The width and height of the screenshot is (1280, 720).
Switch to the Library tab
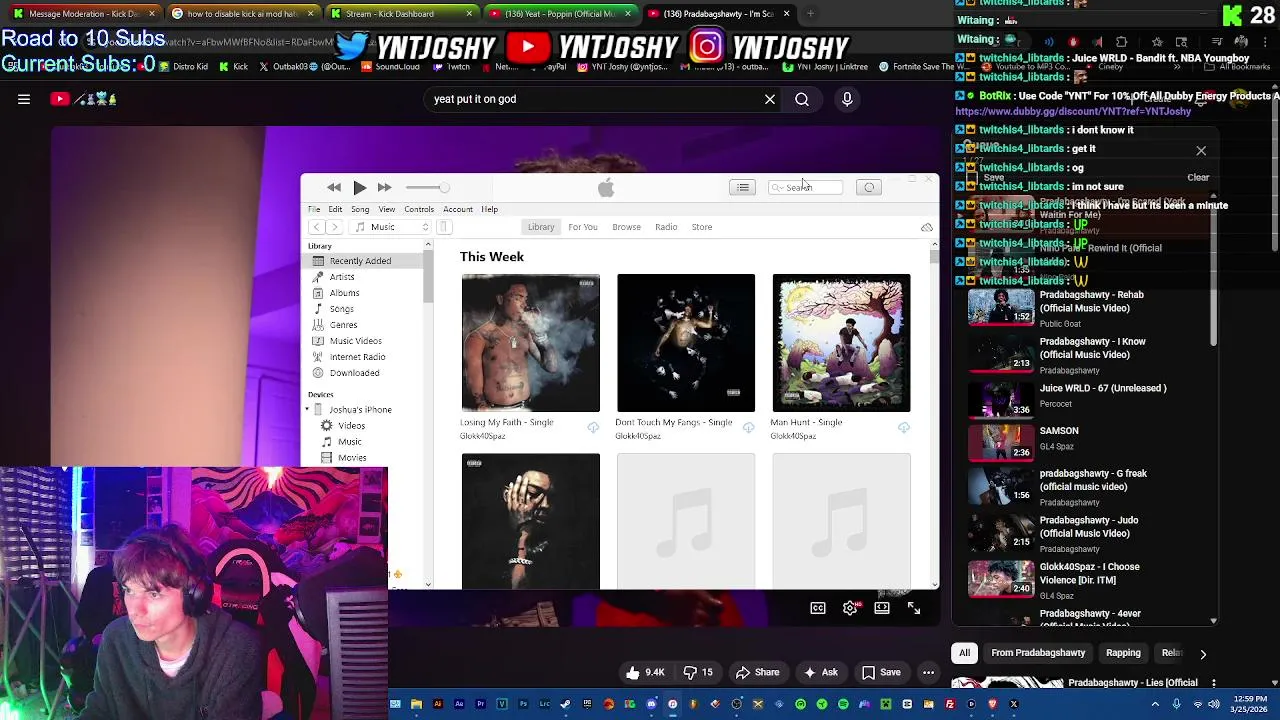541,227
